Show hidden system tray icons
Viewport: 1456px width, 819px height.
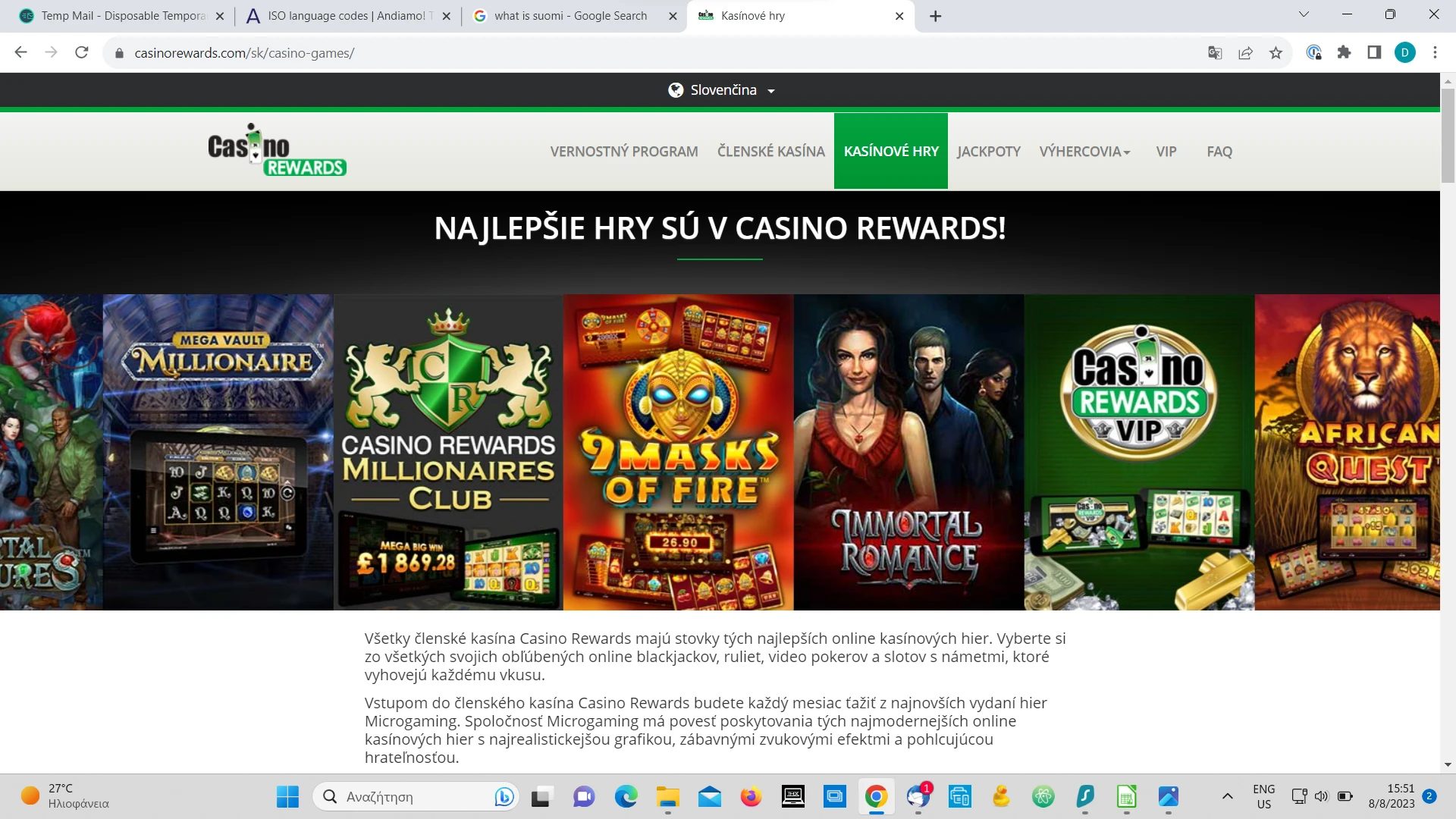click(1227, 796)
